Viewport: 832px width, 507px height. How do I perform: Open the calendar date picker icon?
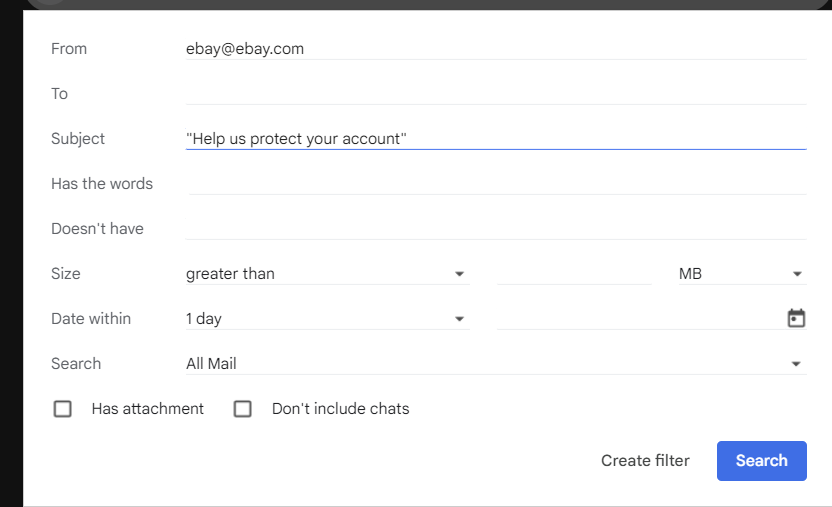pos(796,319)
